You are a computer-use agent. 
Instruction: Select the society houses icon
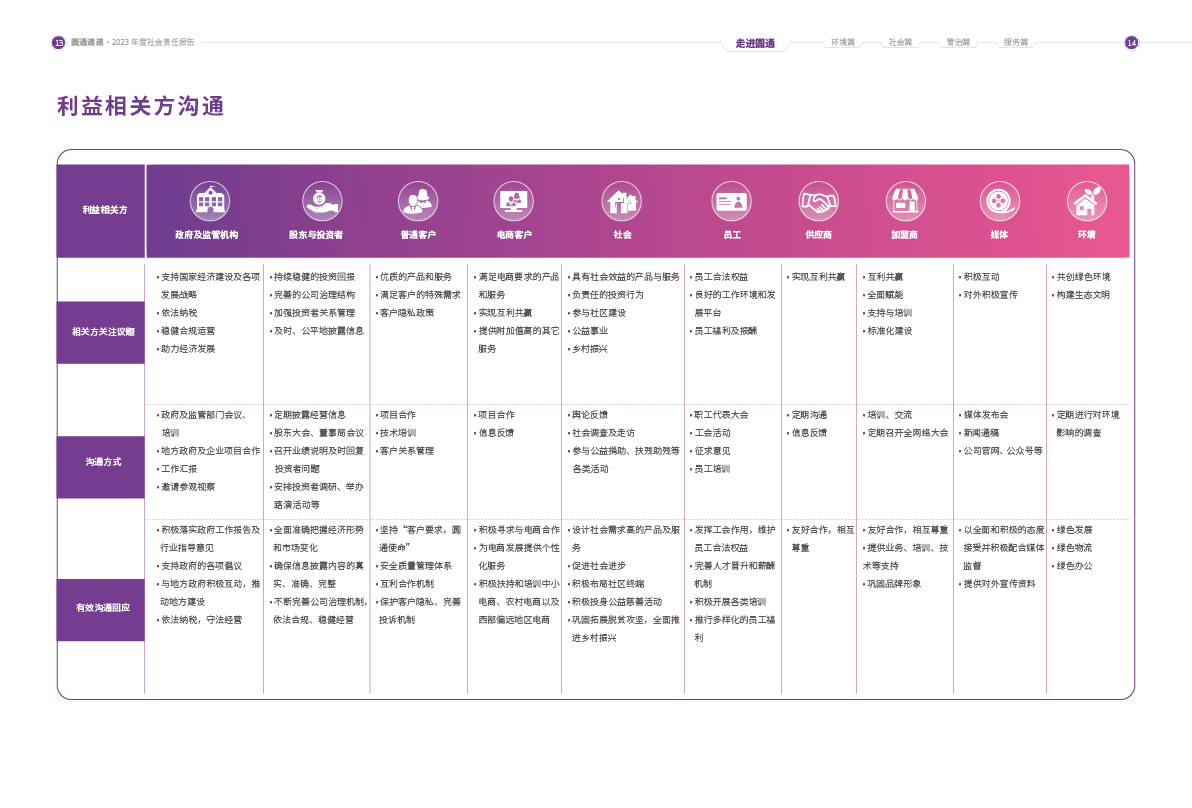click(x=622, y=201)
